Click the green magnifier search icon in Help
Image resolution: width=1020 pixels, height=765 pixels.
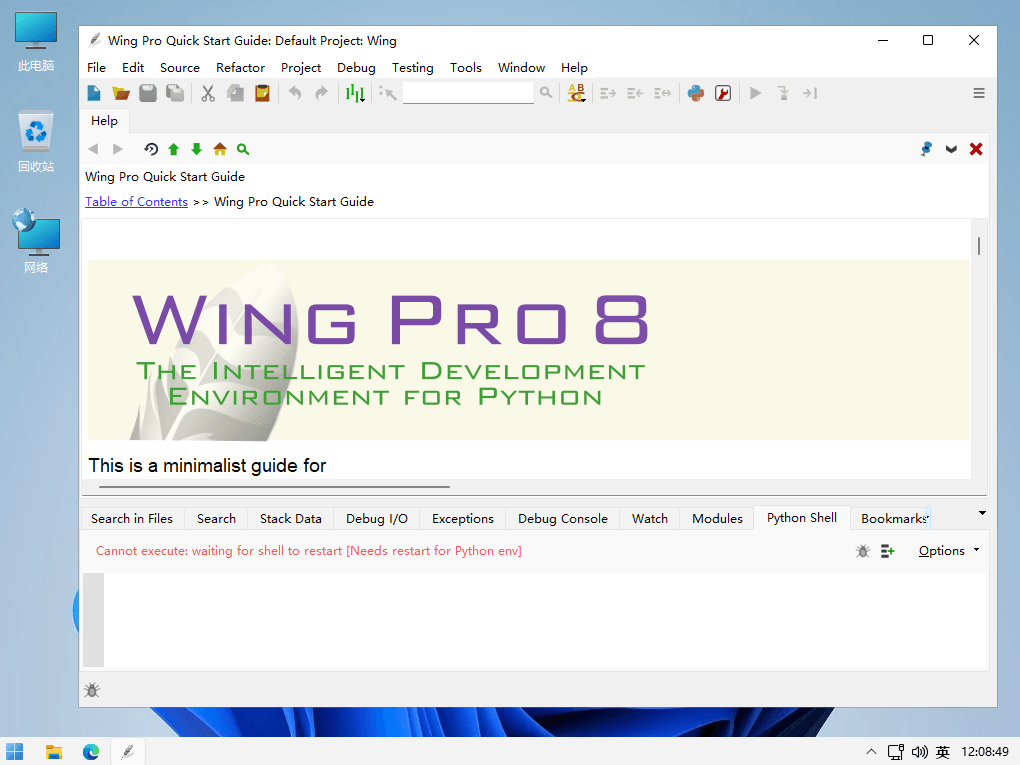(x=243, y=149)
